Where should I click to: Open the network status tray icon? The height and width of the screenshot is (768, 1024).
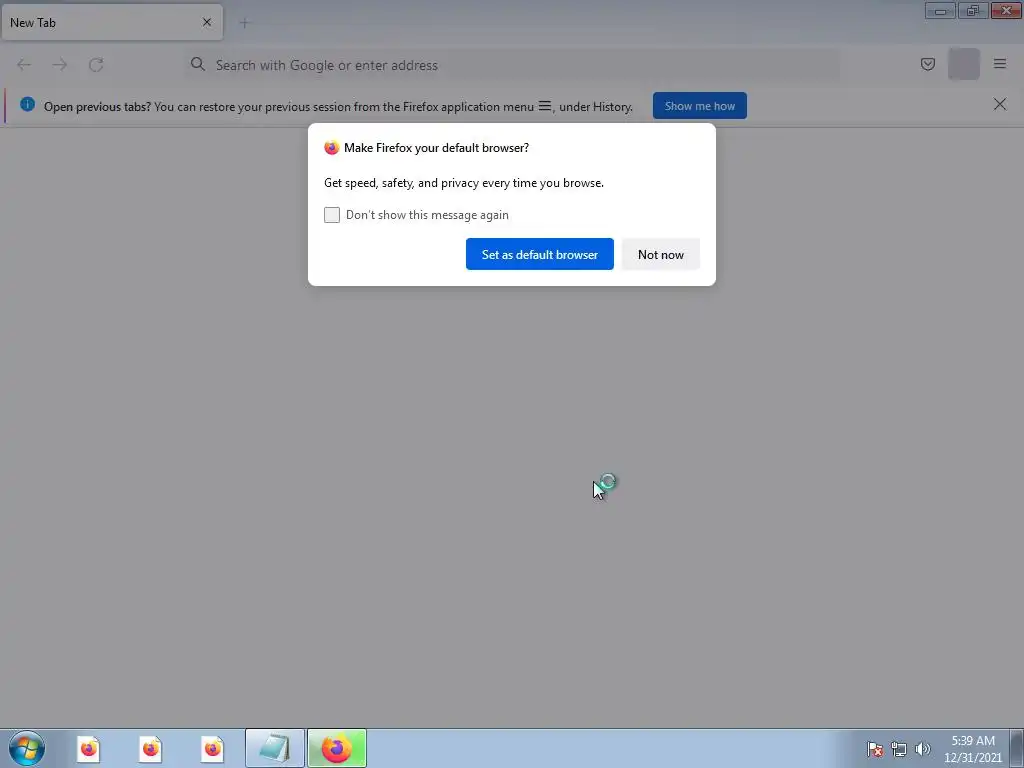[x=899, y=749]
